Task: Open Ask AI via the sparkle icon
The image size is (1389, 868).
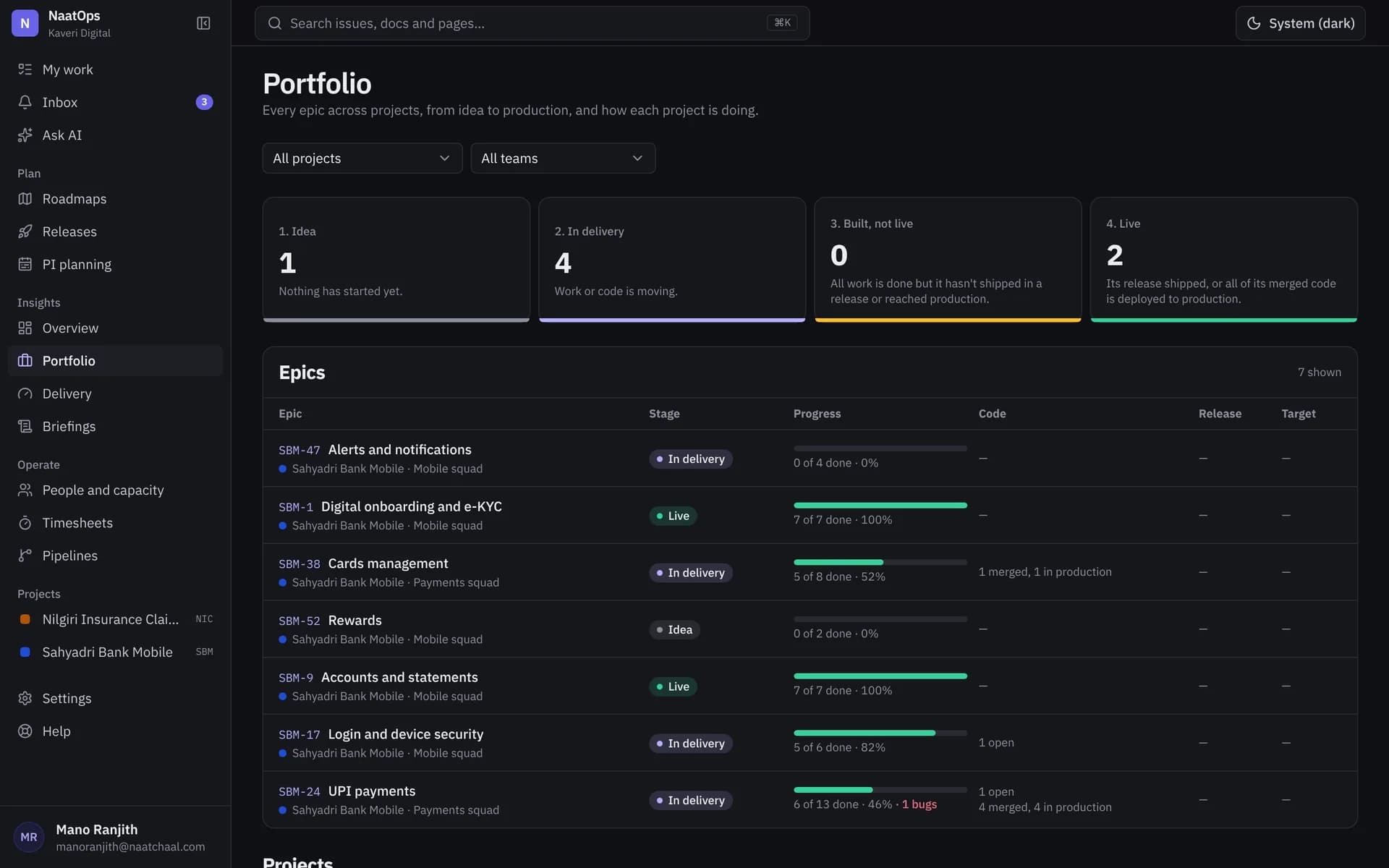Action: click(25, 135)
